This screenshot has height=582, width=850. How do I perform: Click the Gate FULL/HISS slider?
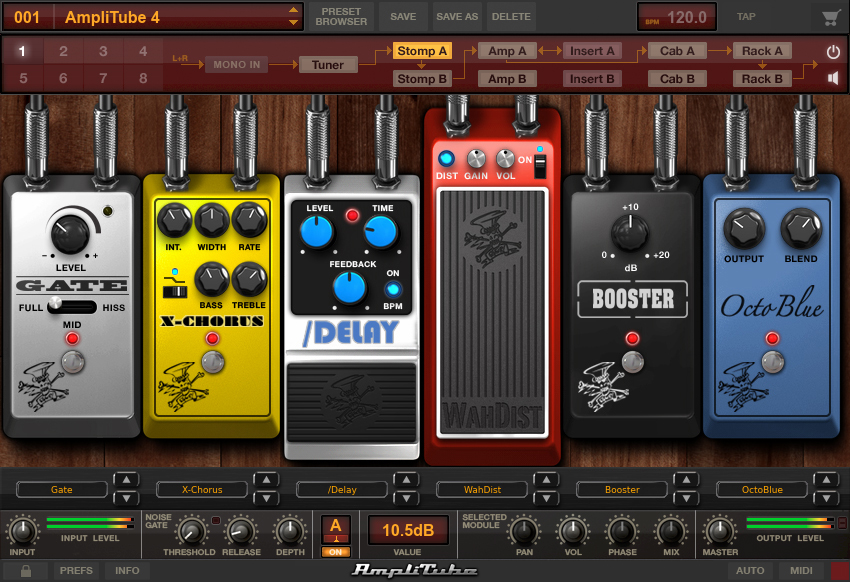click(x=72, y=306)
